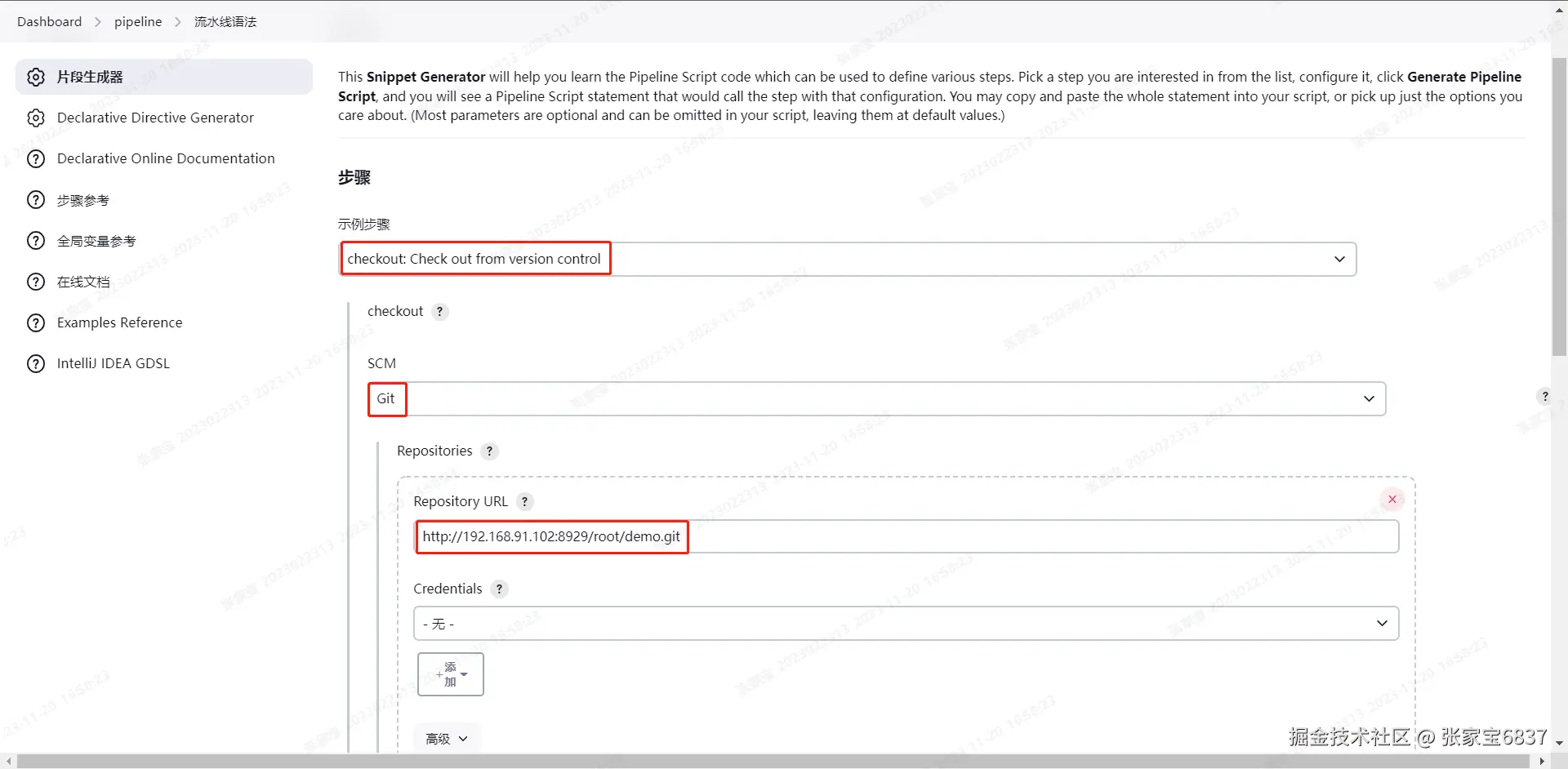Image resolution: width=1568 pixels, height=769 pixels.
Task: Go to 流水线语法 in the breadcrumb
Action: click(x=225, y=21)
